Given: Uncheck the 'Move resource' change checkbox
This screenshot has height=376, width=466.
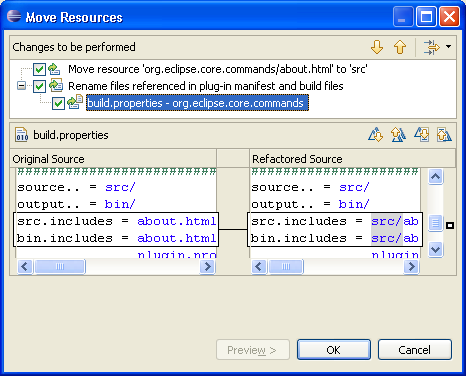Looking at the screenshot, I should pos(39,69).
